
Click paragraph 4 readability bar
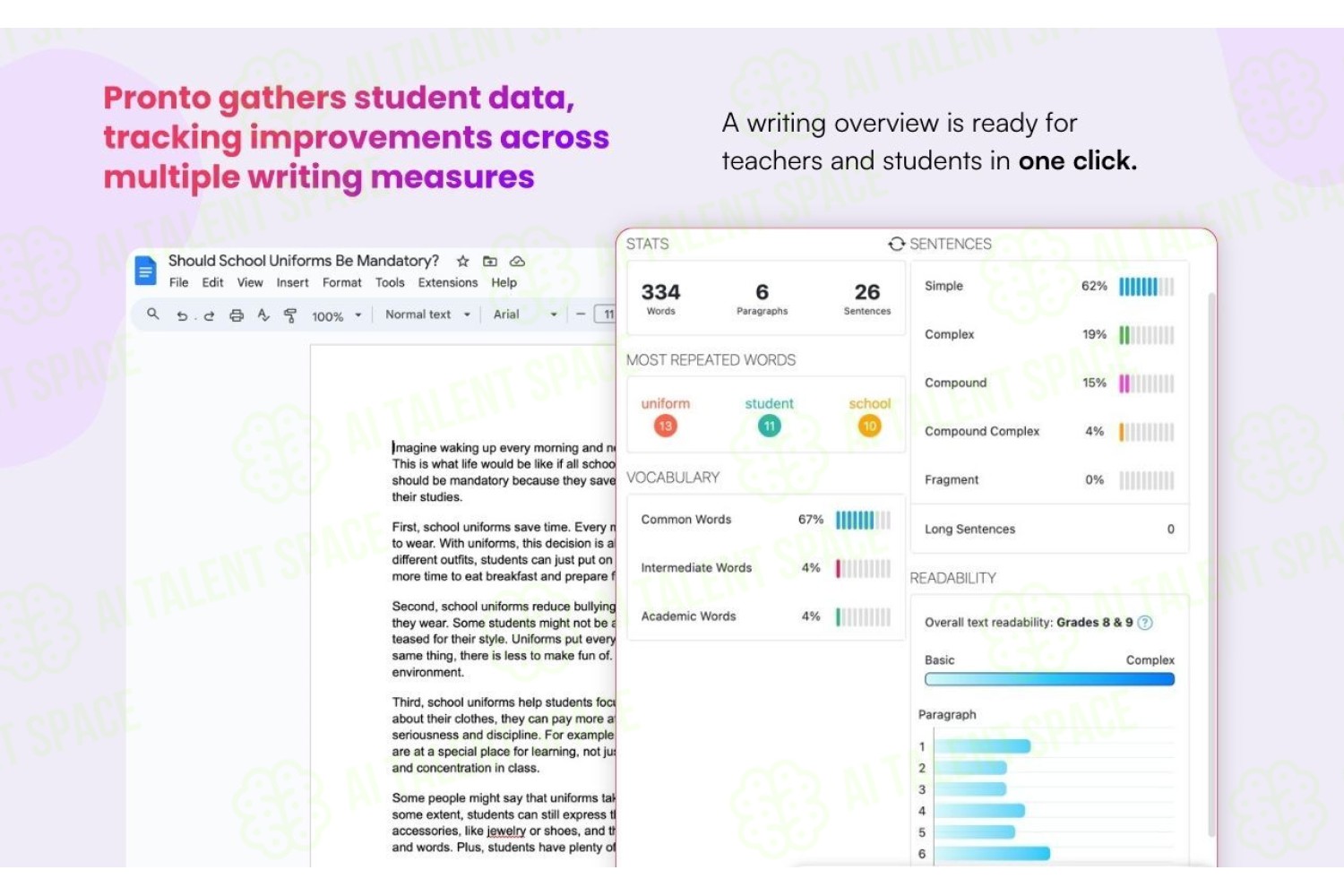(980, 811)
